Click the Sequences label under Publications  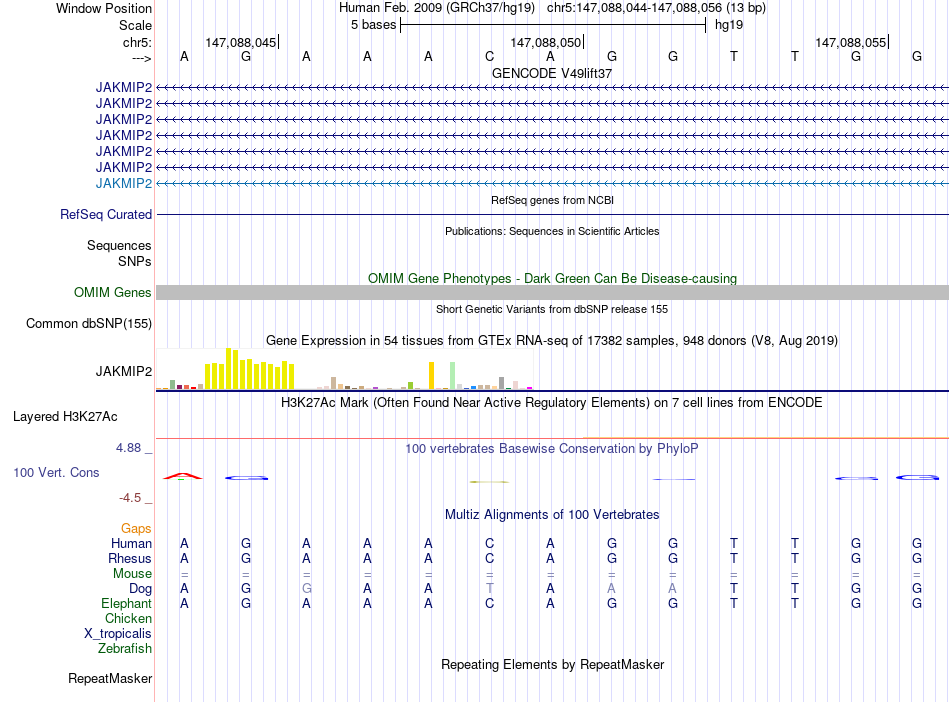tap(119, 245)
